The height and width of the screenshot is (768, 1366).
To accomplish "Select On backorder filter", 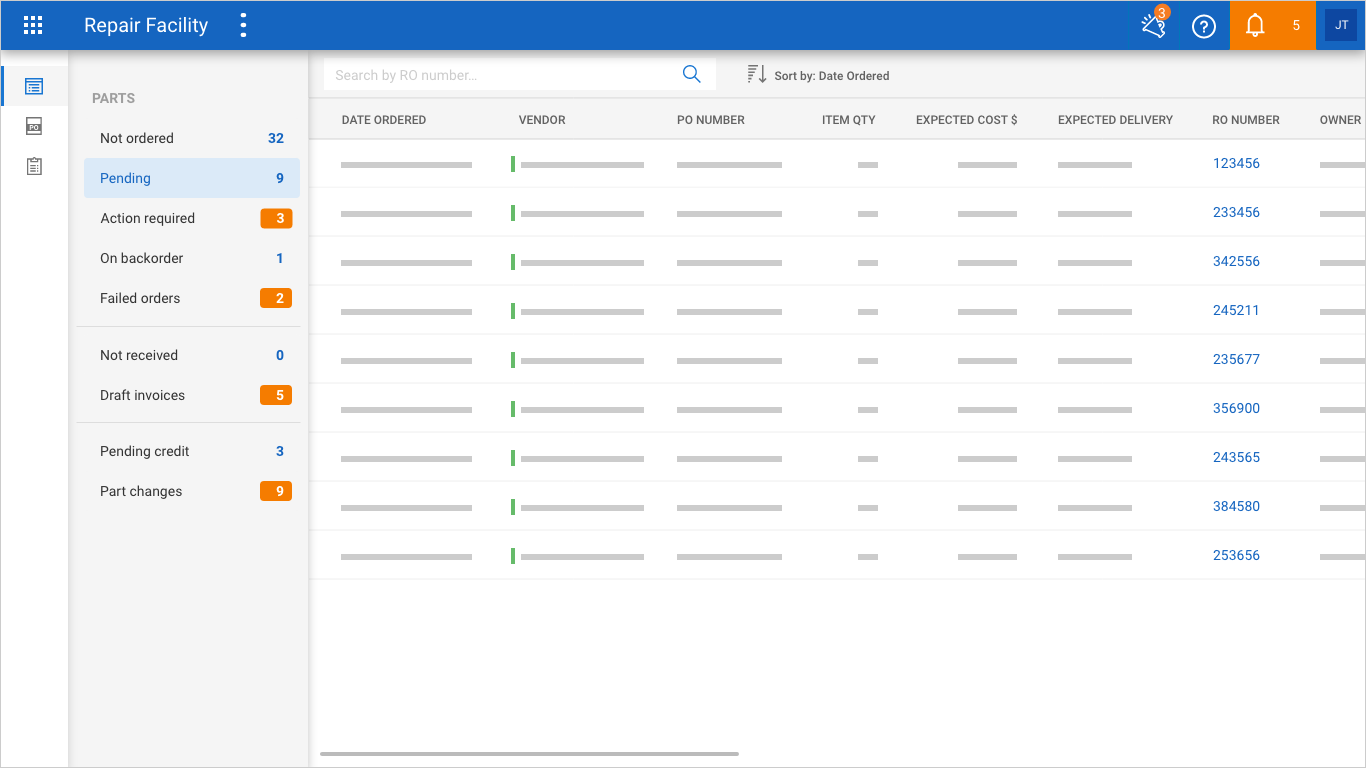I will click(192, 258).
